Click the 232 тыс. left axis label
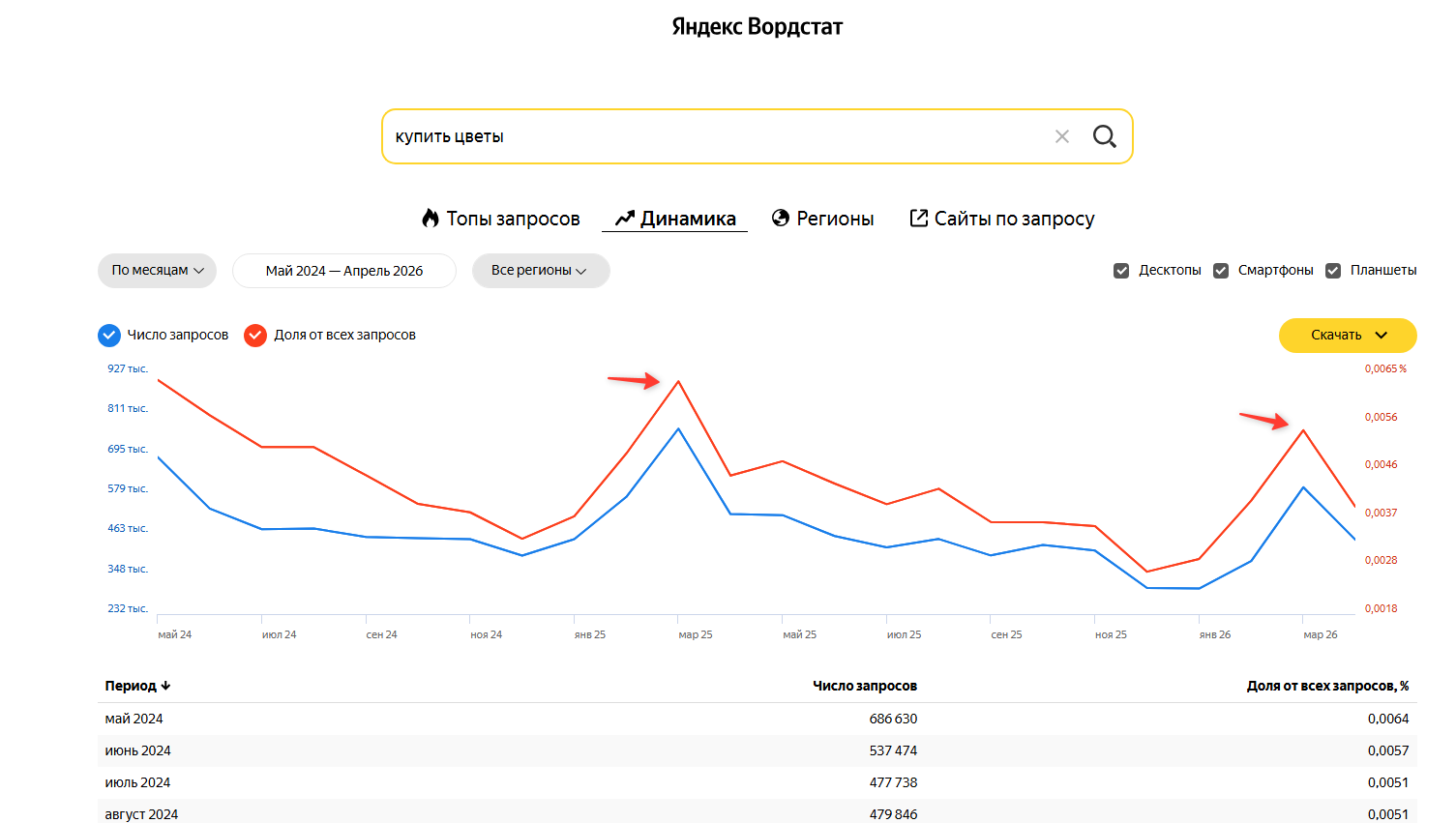1456x823 pixels. pyautogui.click(x=128, y=608)
